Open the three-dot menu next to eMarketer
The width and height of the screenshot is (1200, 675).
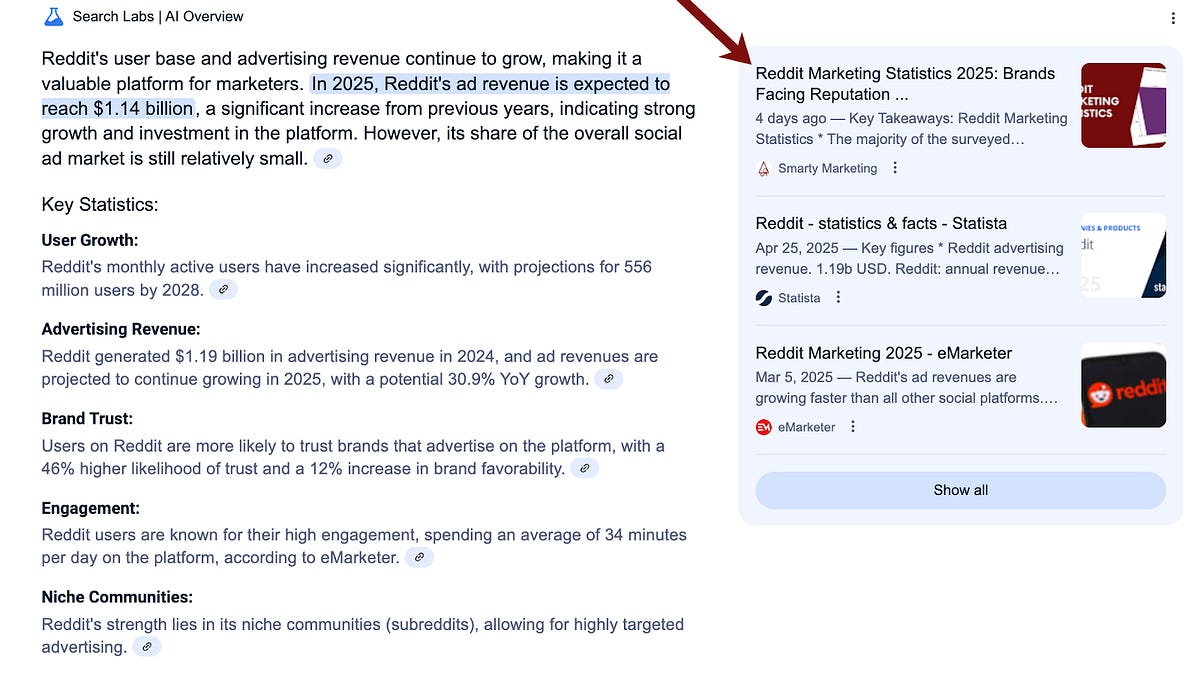[852, 426]
